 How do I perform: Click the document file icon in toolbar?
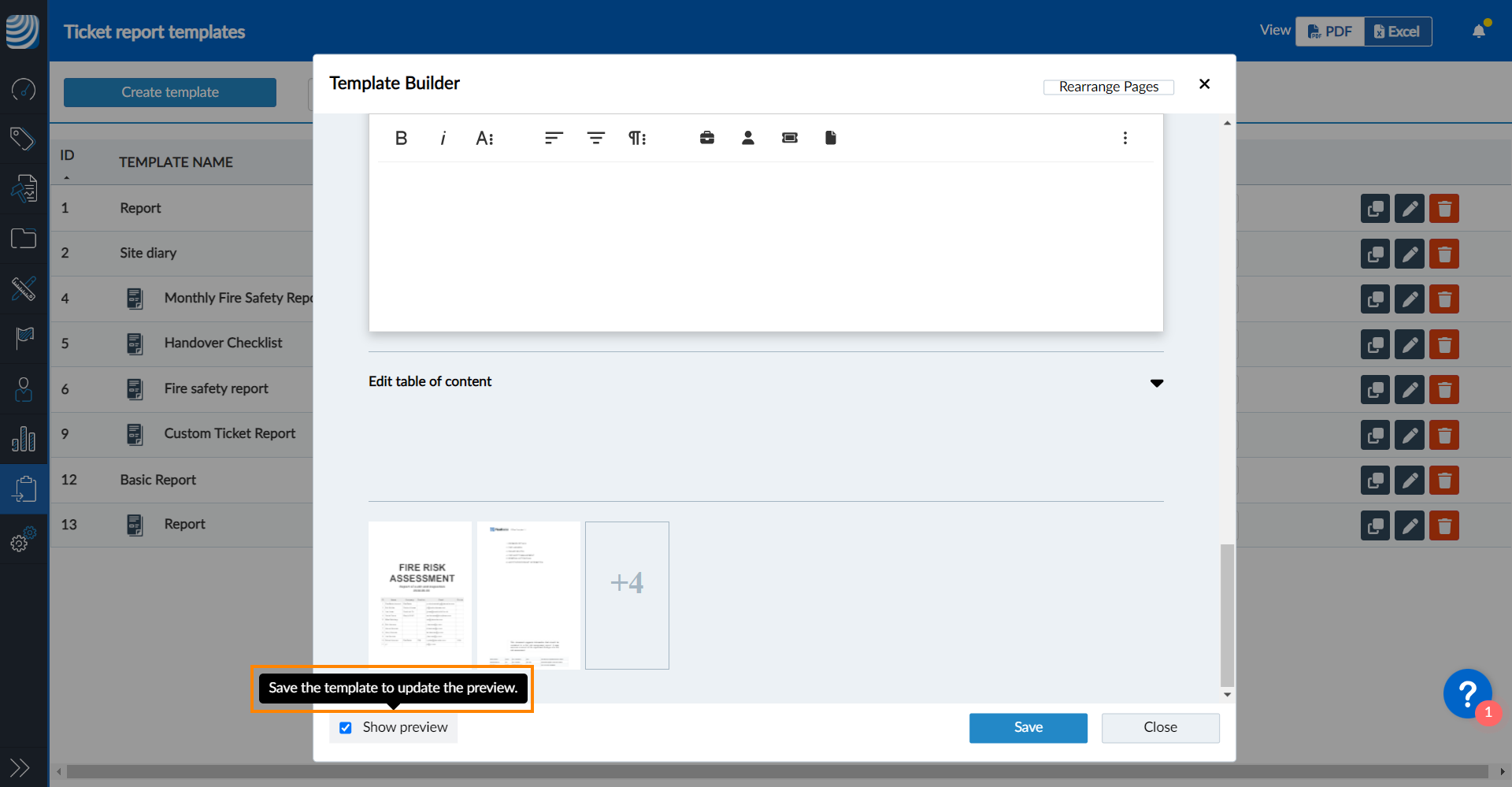(x=830, y=139)
